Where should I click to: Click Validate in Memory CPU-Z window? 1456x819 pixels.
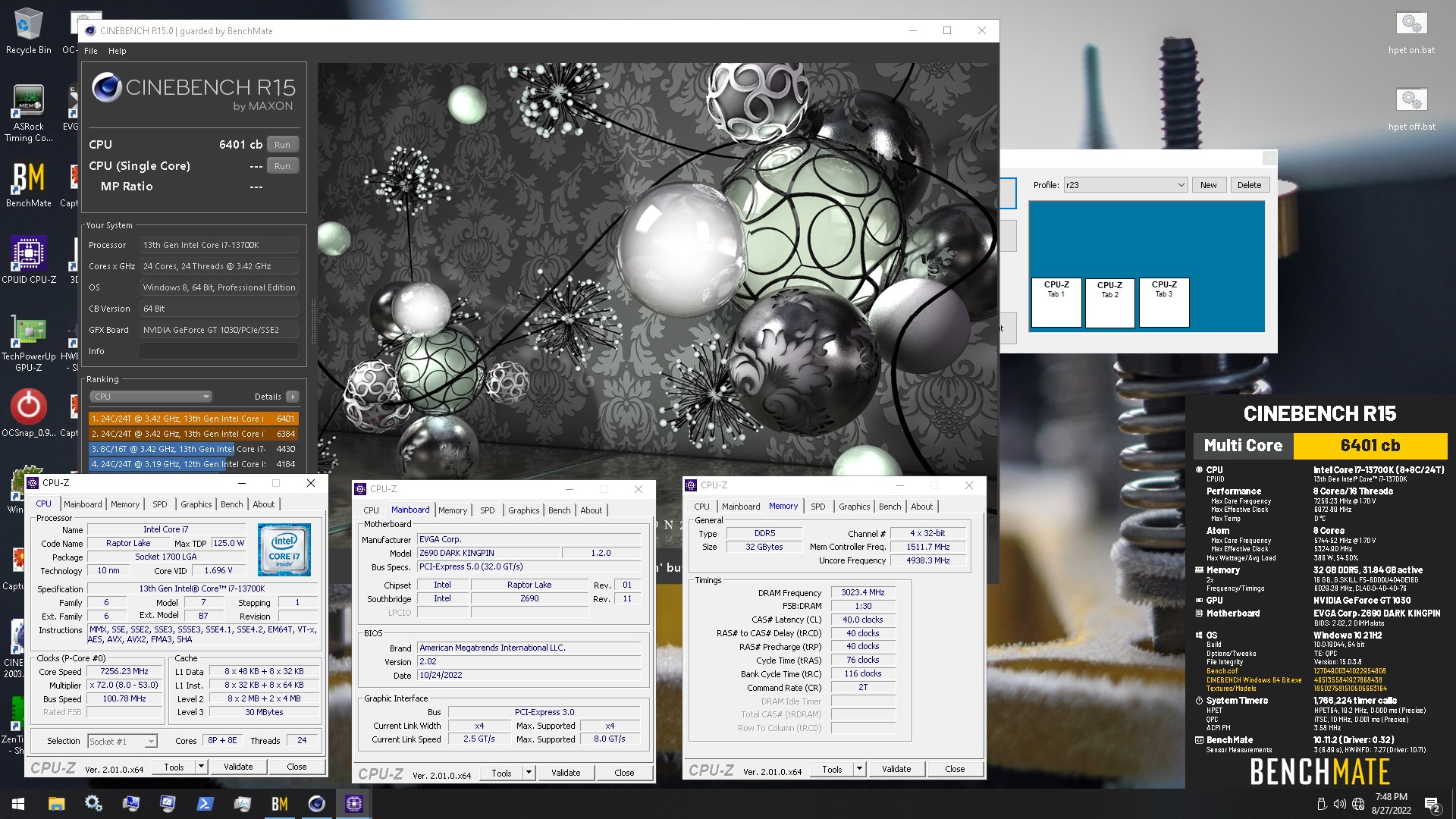(x=896, y=769)
